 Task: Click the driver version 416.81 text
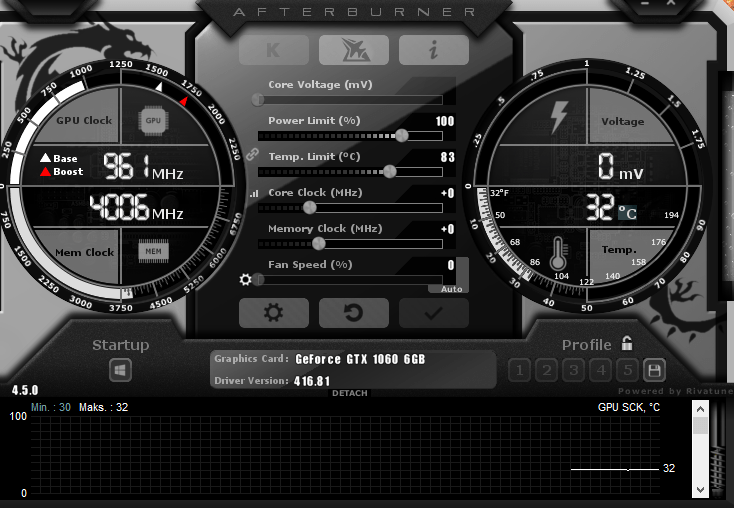pyautogui.click(x=312, y=381)
